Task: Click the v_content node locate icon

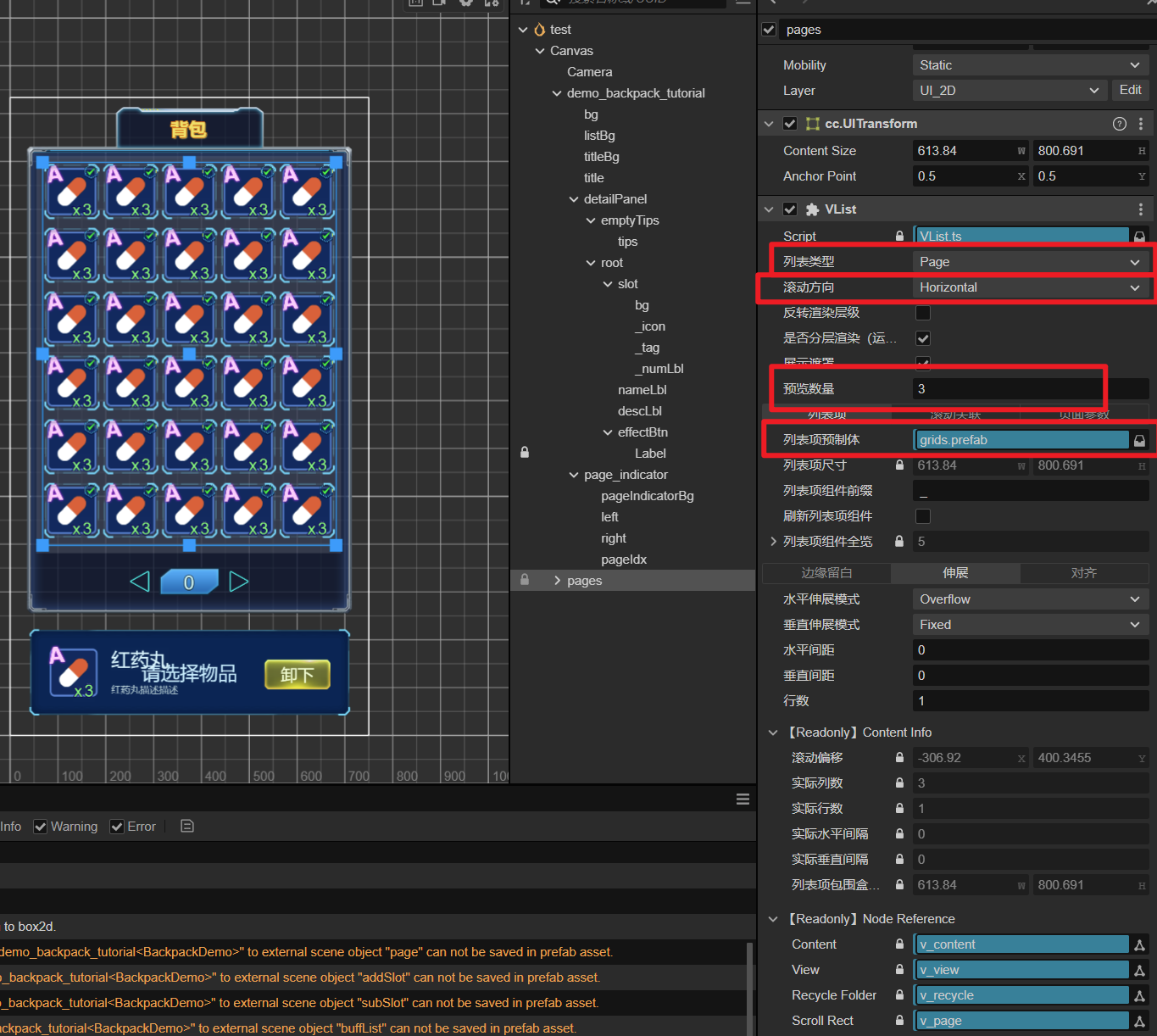Action: point(1139,944)
